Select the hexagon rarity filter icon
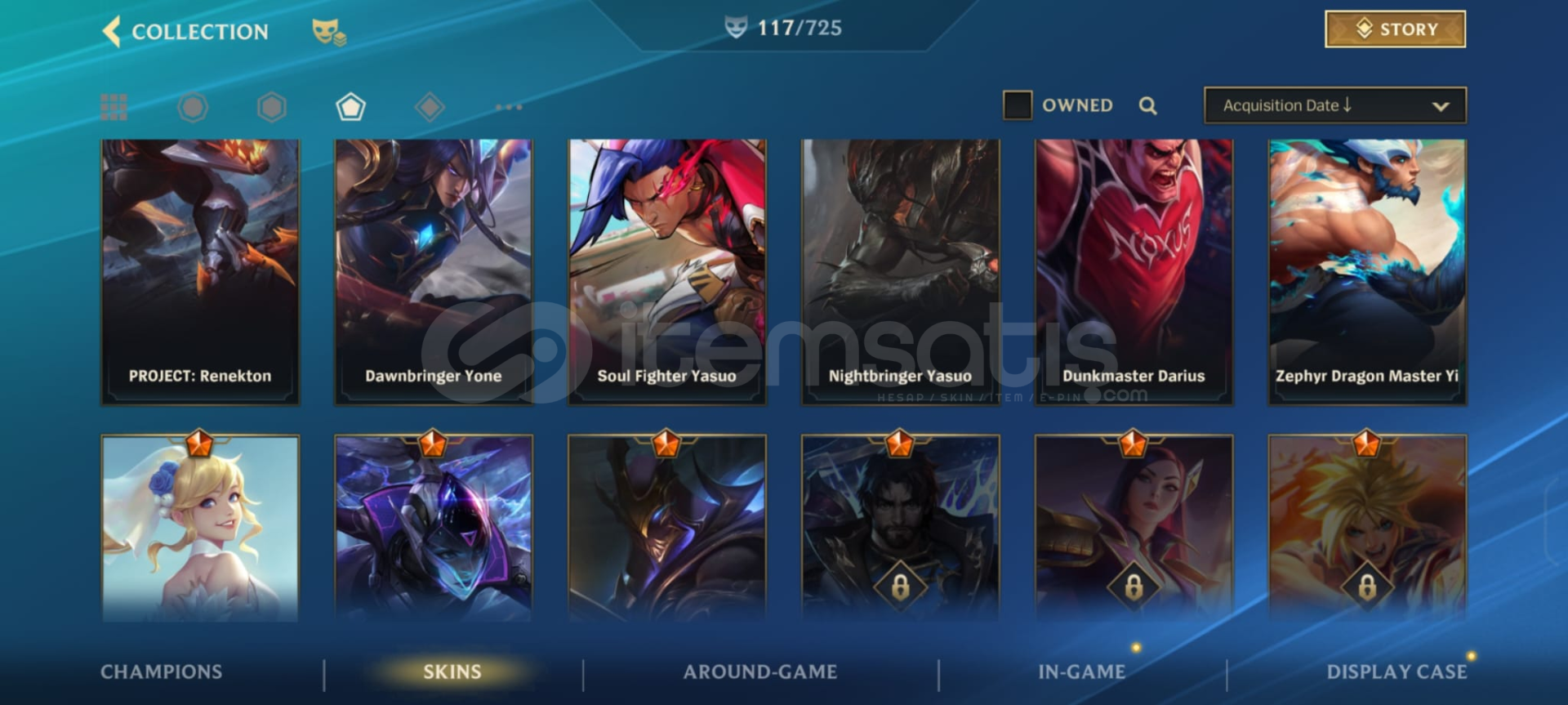 pos(272,107)
